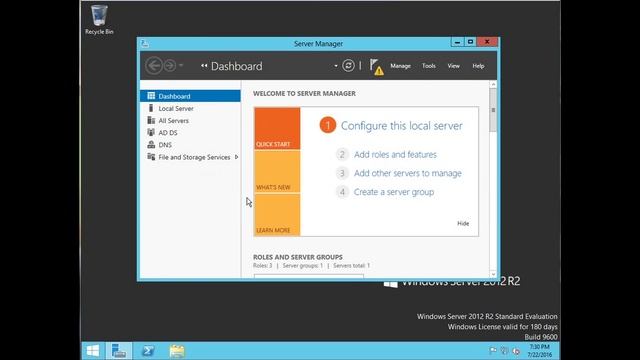Open the Tools menu
This screenshot has width=640, height=360.
[429, 66]
